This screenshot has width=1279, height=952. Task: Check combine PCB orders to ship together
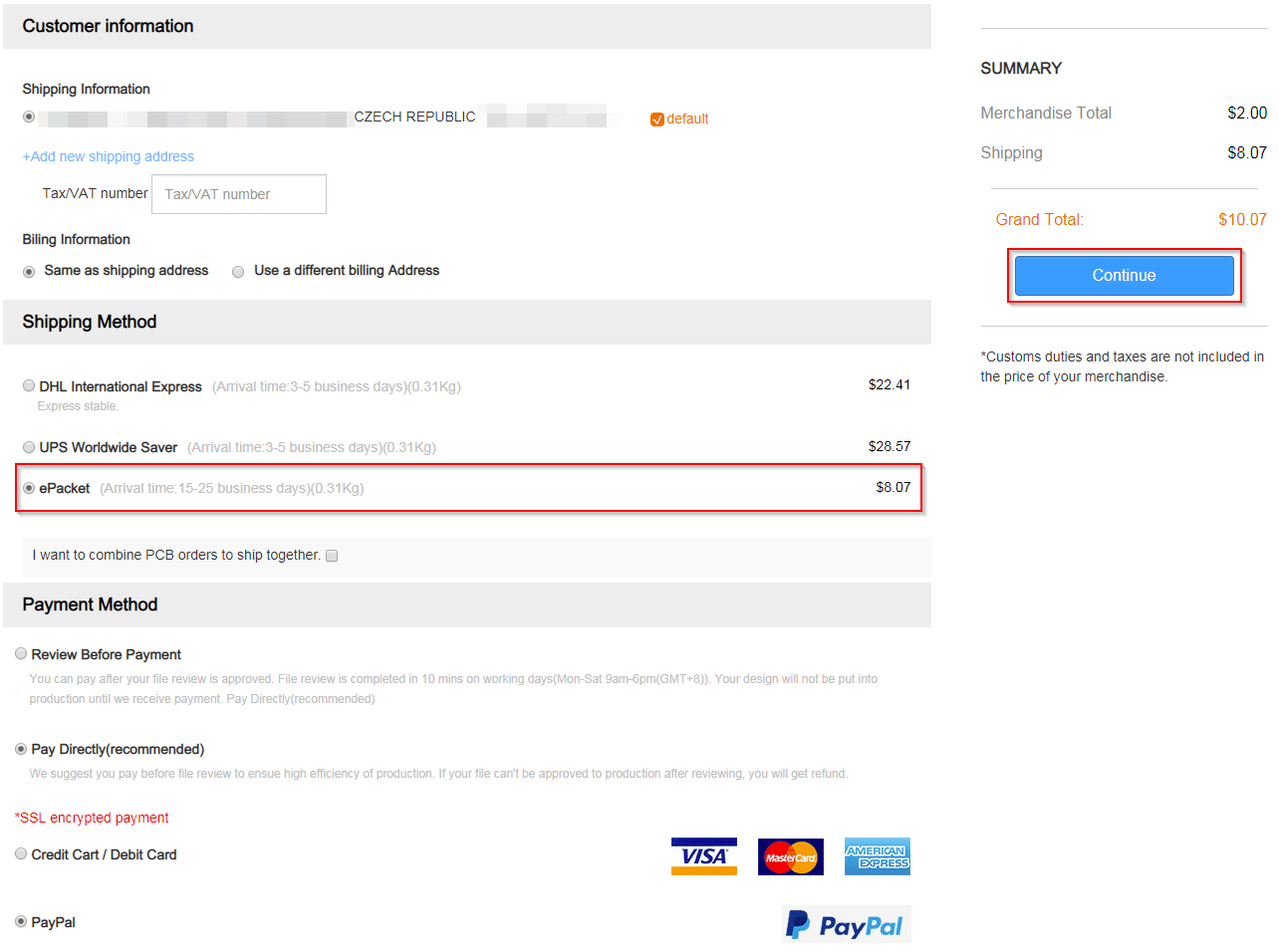click(x=332, y=556)
